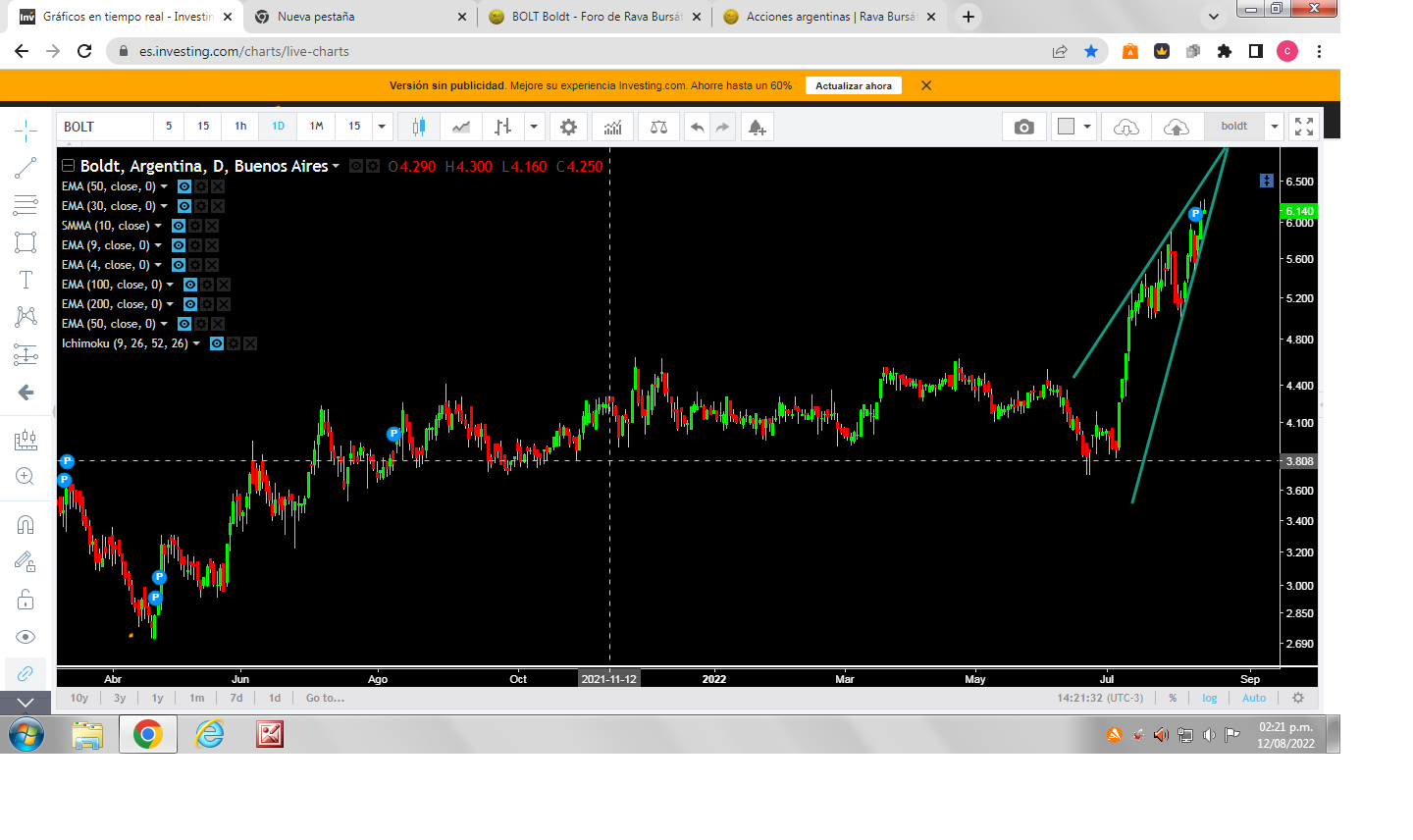Open Chrome tab search dropdown
The width and height of the screenshot is (1413, 840).
tap(1214, 17)
